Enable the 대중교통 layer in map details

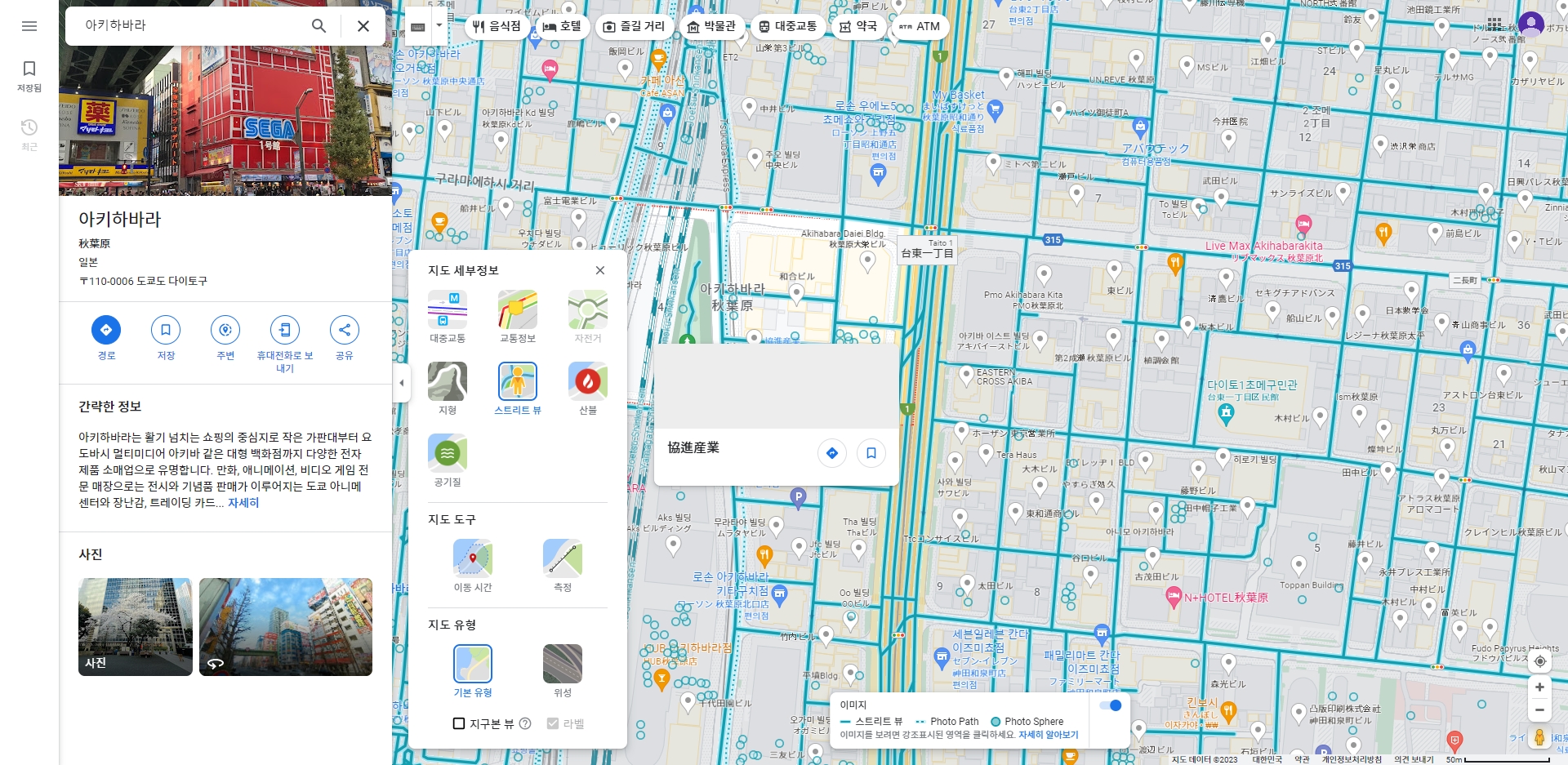point(448,316)
